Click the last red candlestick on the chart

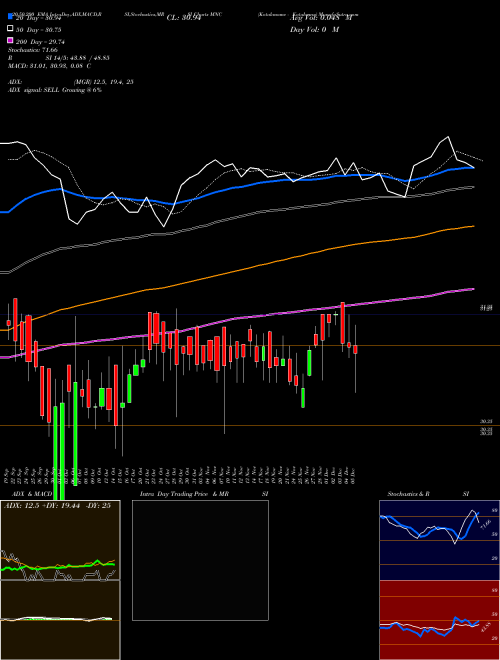(356, 349)
